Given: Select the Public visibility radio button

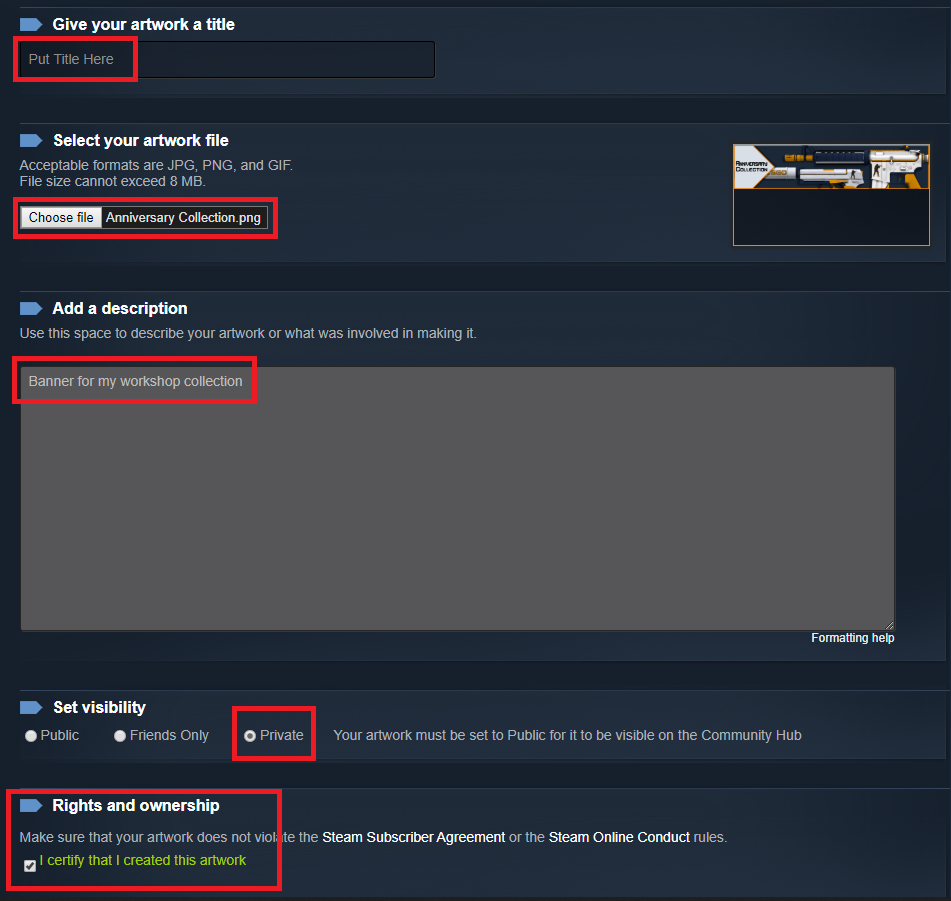Looking at the screenshot, I should [x=31, y=735].
